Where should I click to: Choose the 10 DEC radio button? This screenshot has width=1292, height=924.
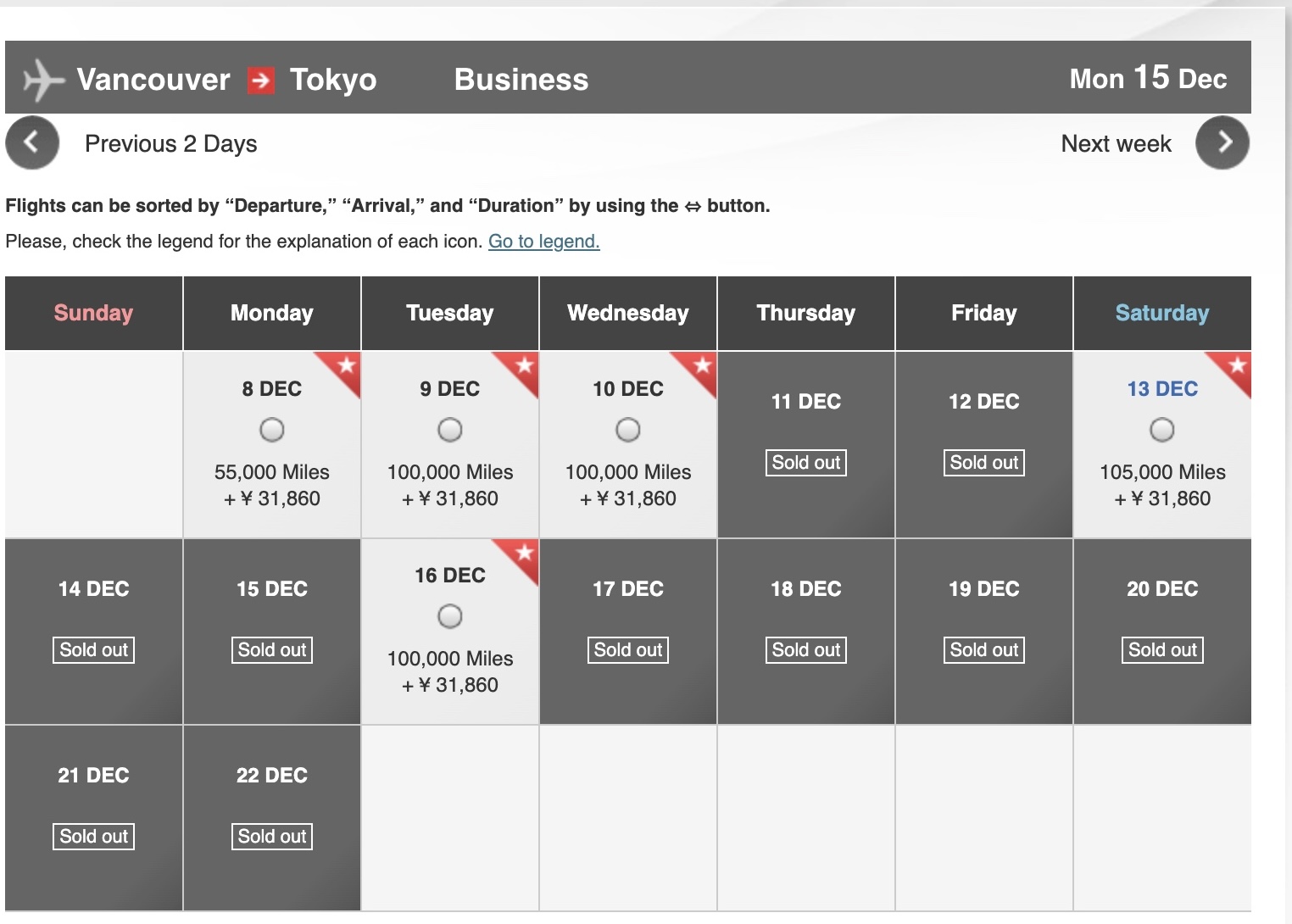627,430
